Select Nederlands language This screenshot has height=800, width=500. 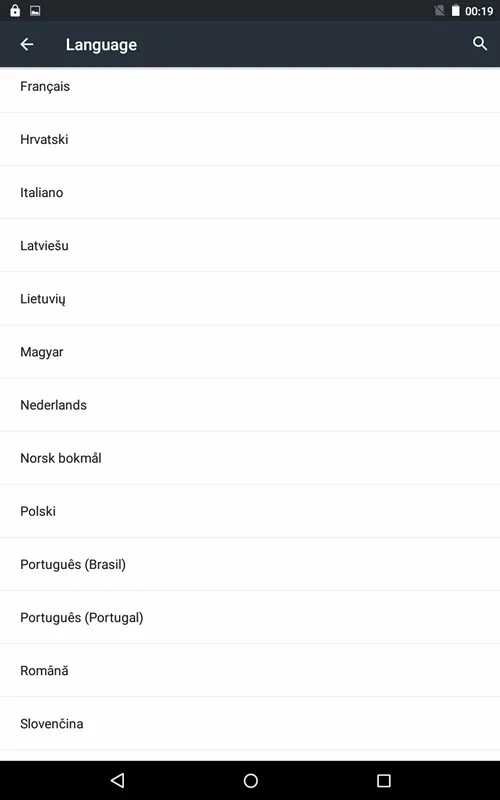point(250,405)
